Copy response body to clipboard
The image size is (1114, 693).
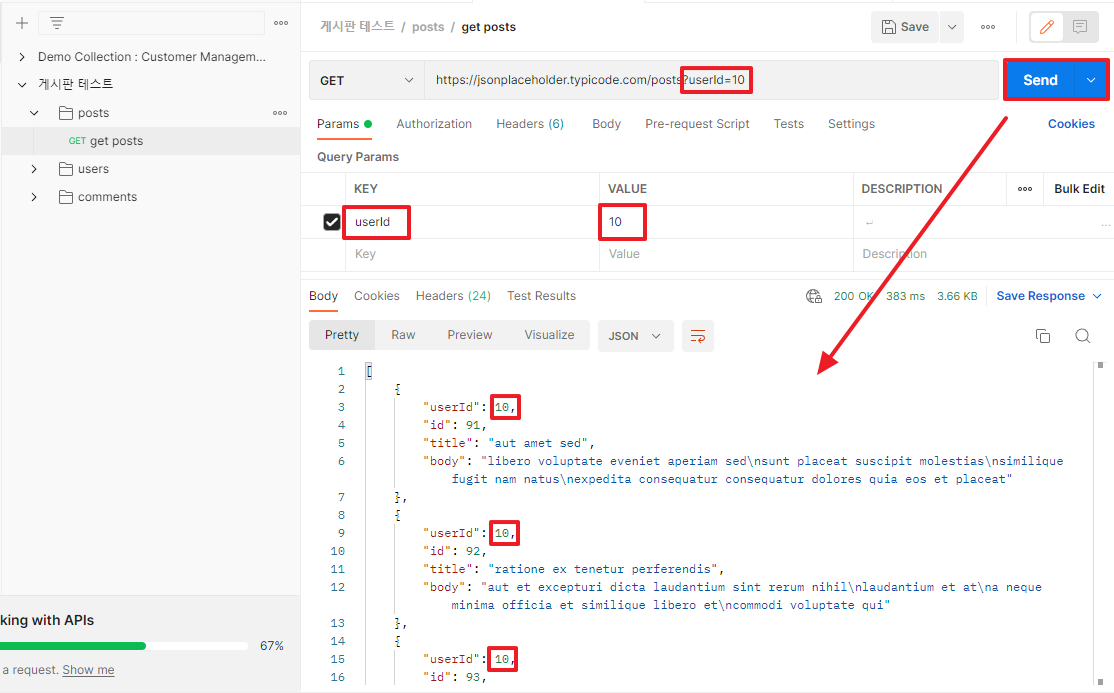click(x=1043, y=336)
